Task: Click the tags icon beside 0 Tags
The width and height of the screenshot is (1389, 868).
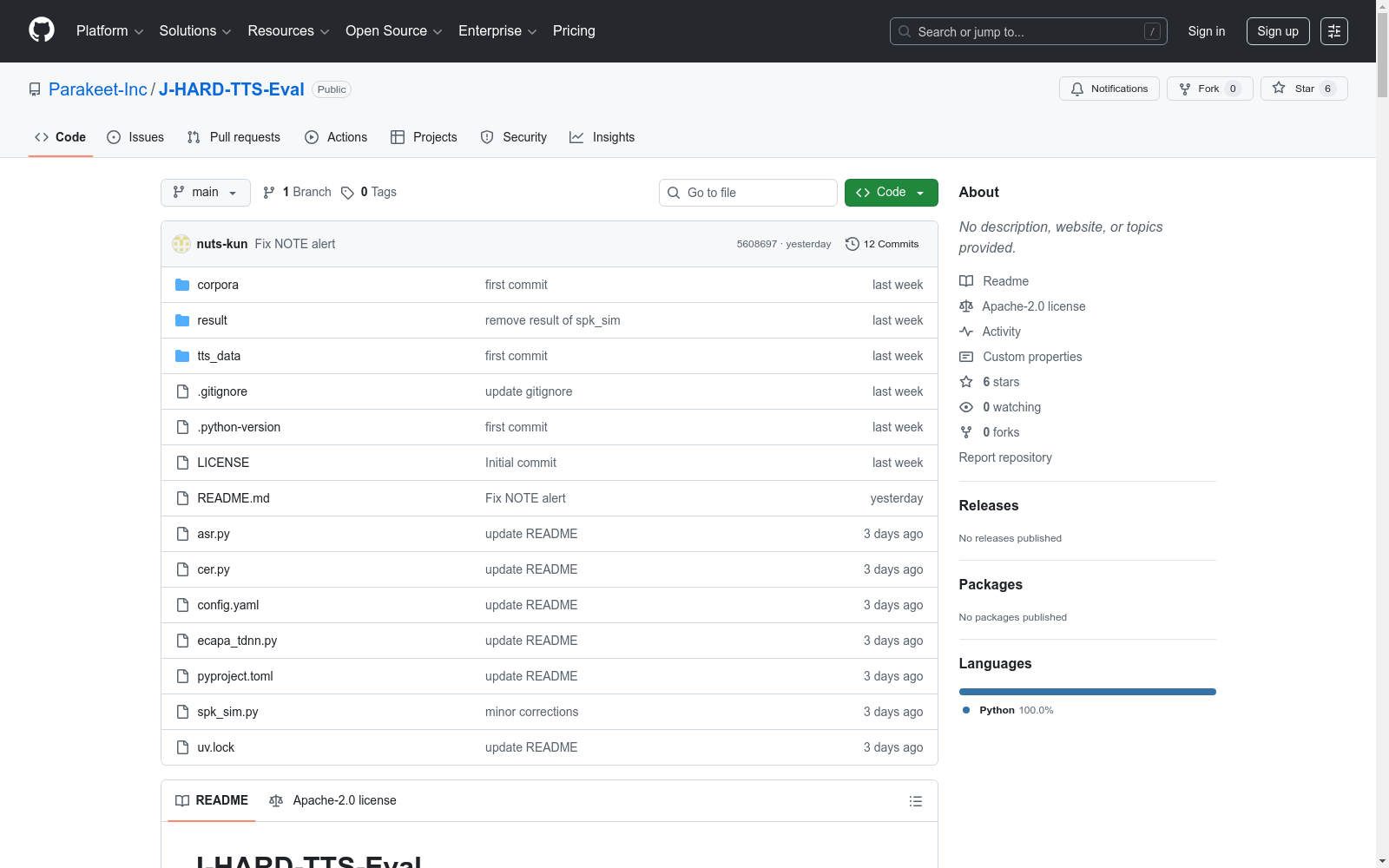Action: pos(347,193)
